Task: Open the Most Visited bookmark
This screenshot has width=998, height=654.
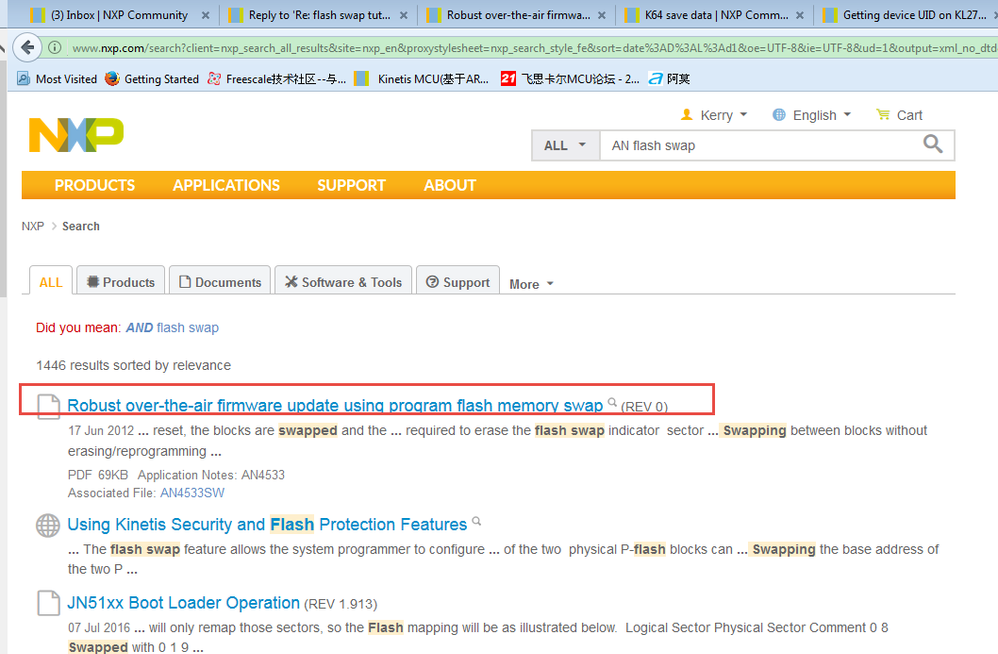Action: (57, 79)
